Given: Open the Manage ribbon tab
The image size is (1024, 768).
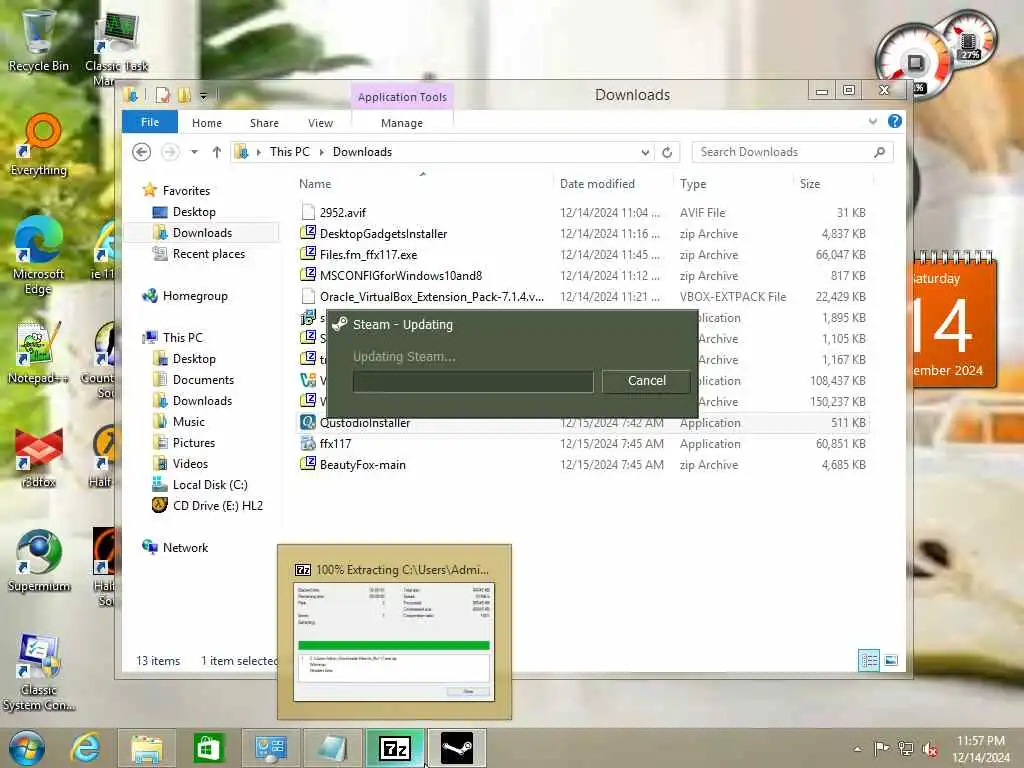Looking at the screenshot, I should coord(402,123).
